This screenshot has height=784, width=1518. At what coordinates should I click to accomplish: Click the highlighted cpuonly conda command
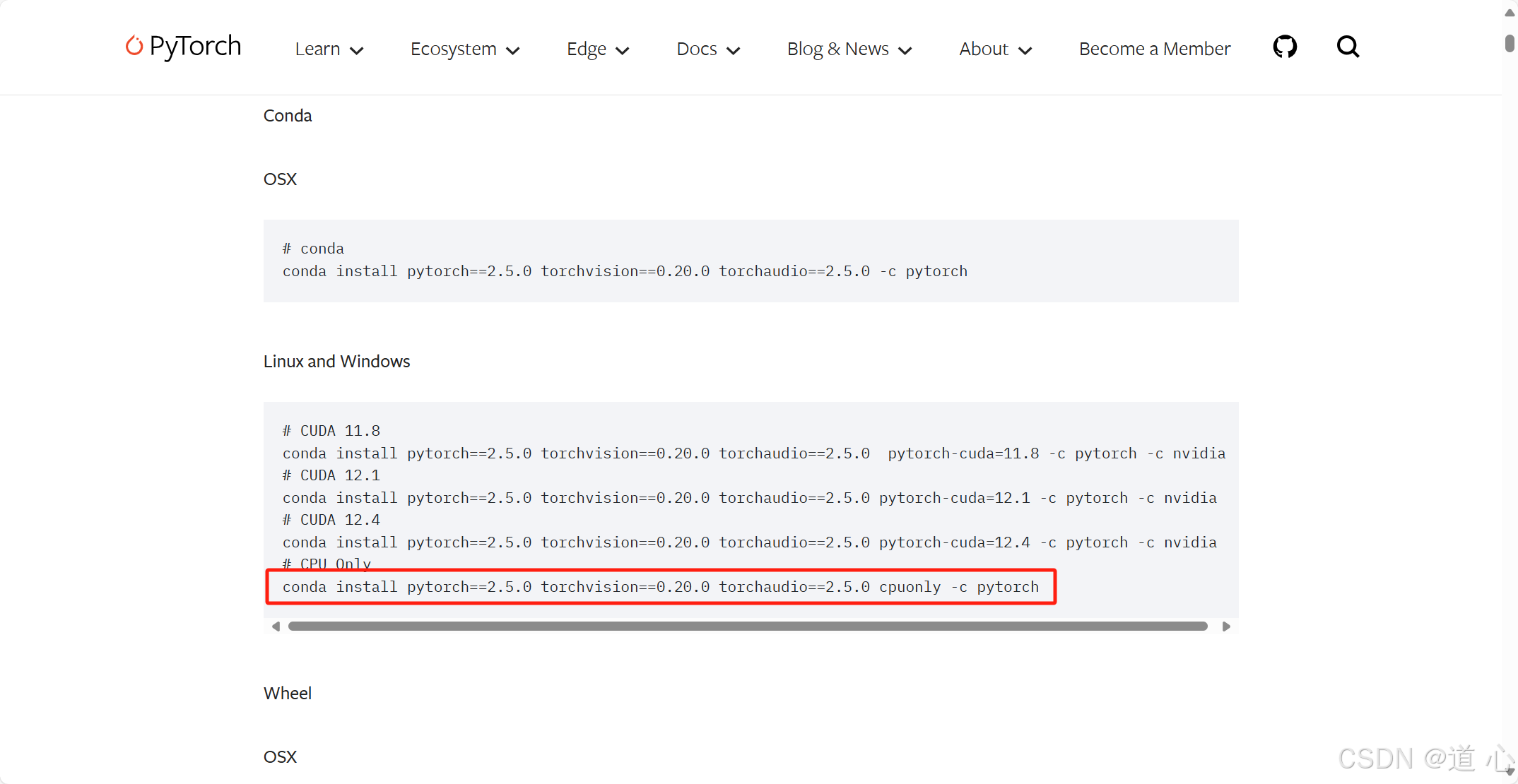point(660,587)
